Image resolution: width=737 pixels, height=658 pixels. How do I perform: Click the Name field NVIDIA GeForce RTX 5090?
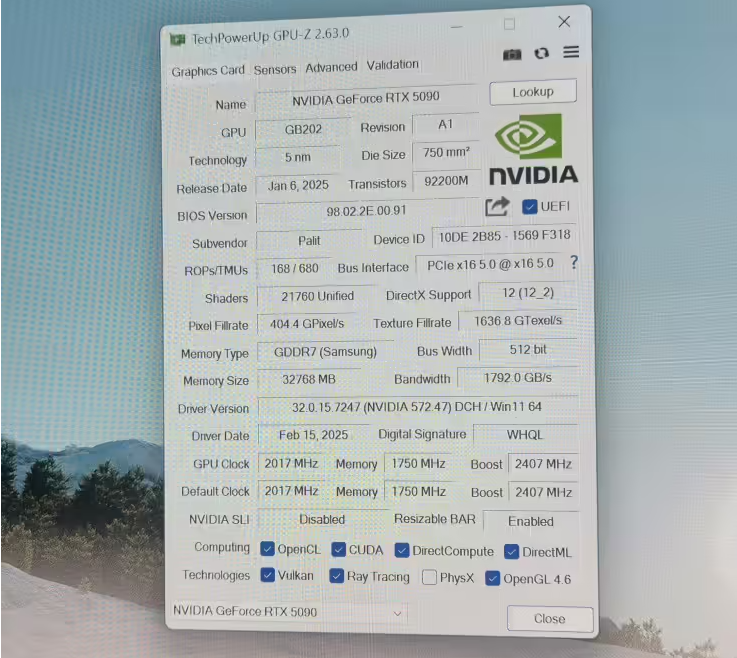coord(366,99)
